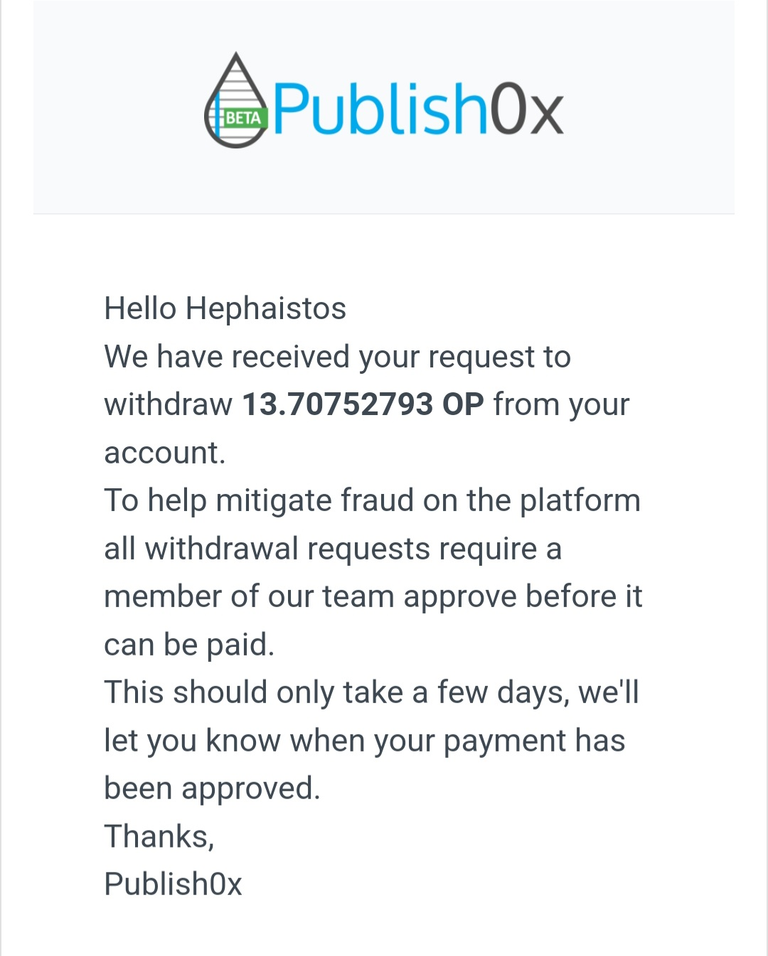Screen dimensions: 768x956
Task: Click the gray 0x part of logo
Action: [x=527, y=110]
